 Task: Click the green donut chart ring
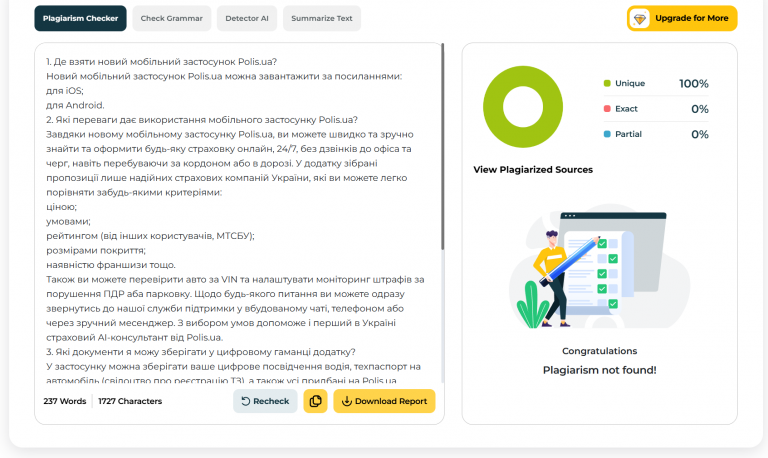point(494,107)
